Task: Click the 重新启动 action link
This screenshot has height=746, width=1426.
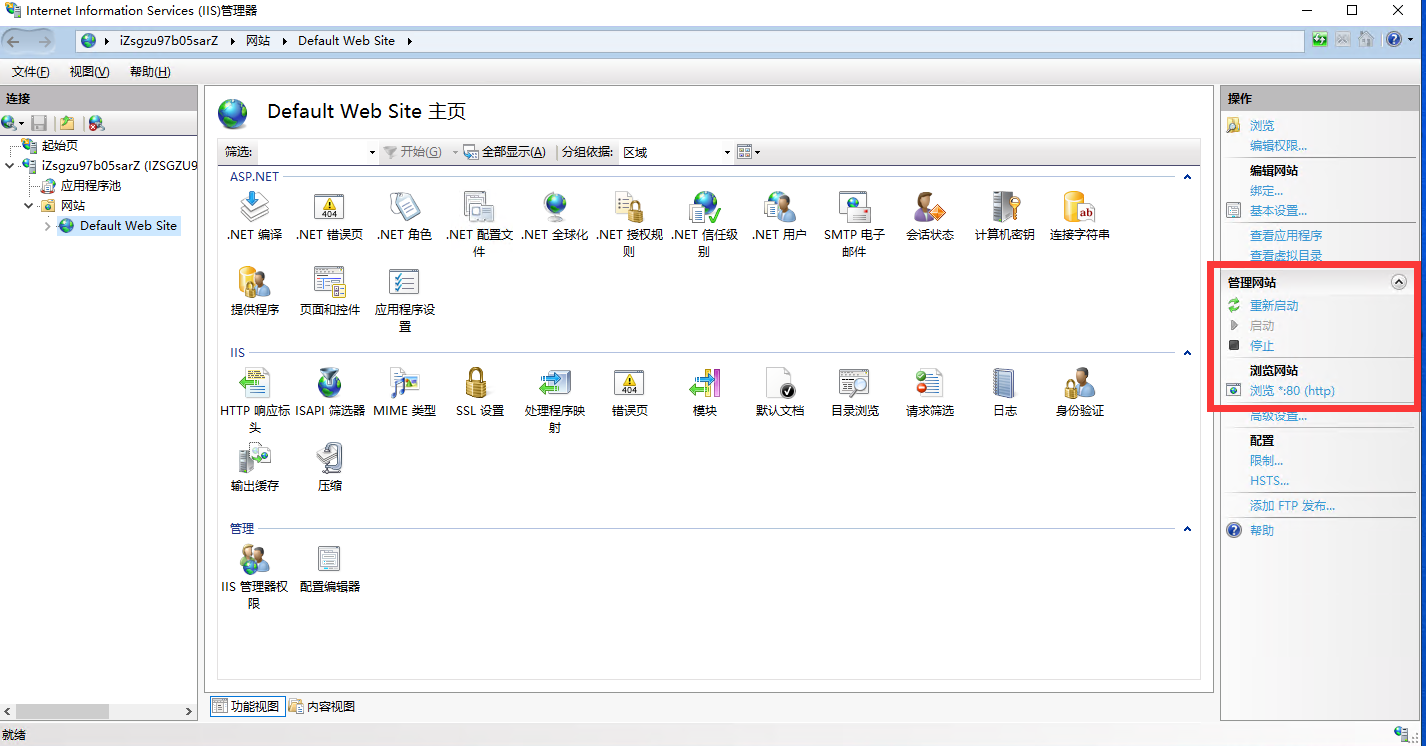Action: (1274, 306)
